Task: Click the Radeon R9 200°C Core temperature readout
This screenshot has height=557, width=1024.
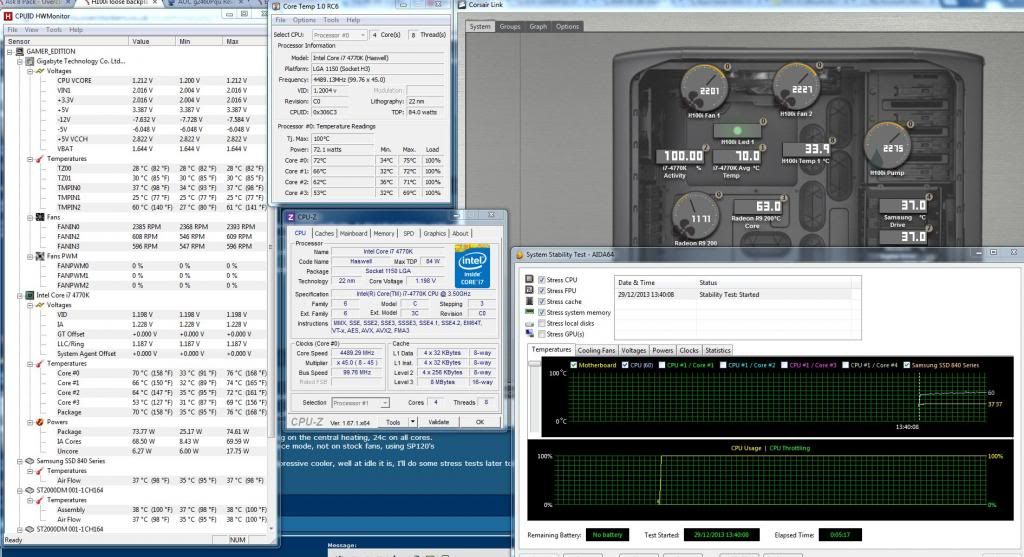Action: point(756,208)
